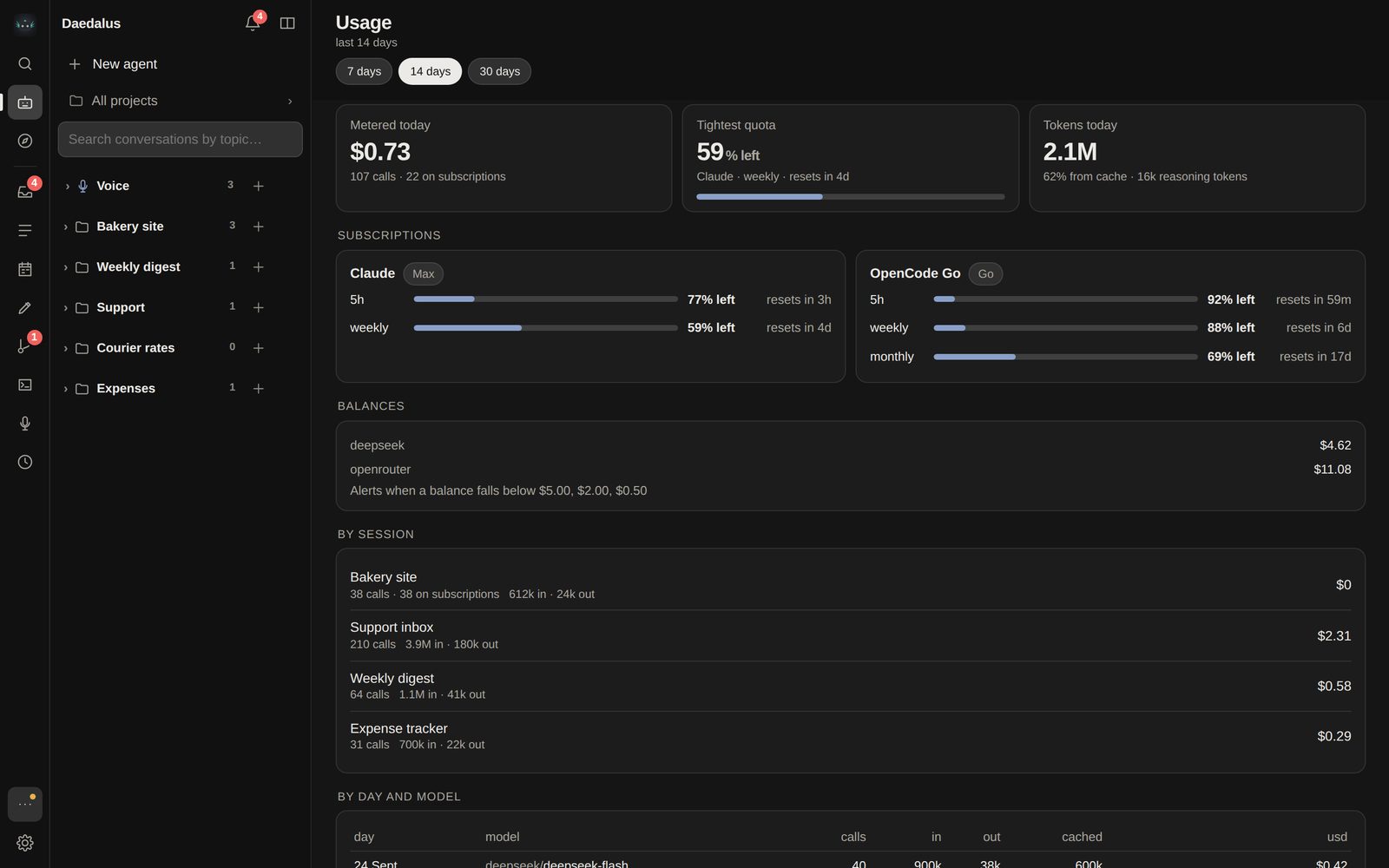
Task: Open the All projects selector
Action: 181,101
